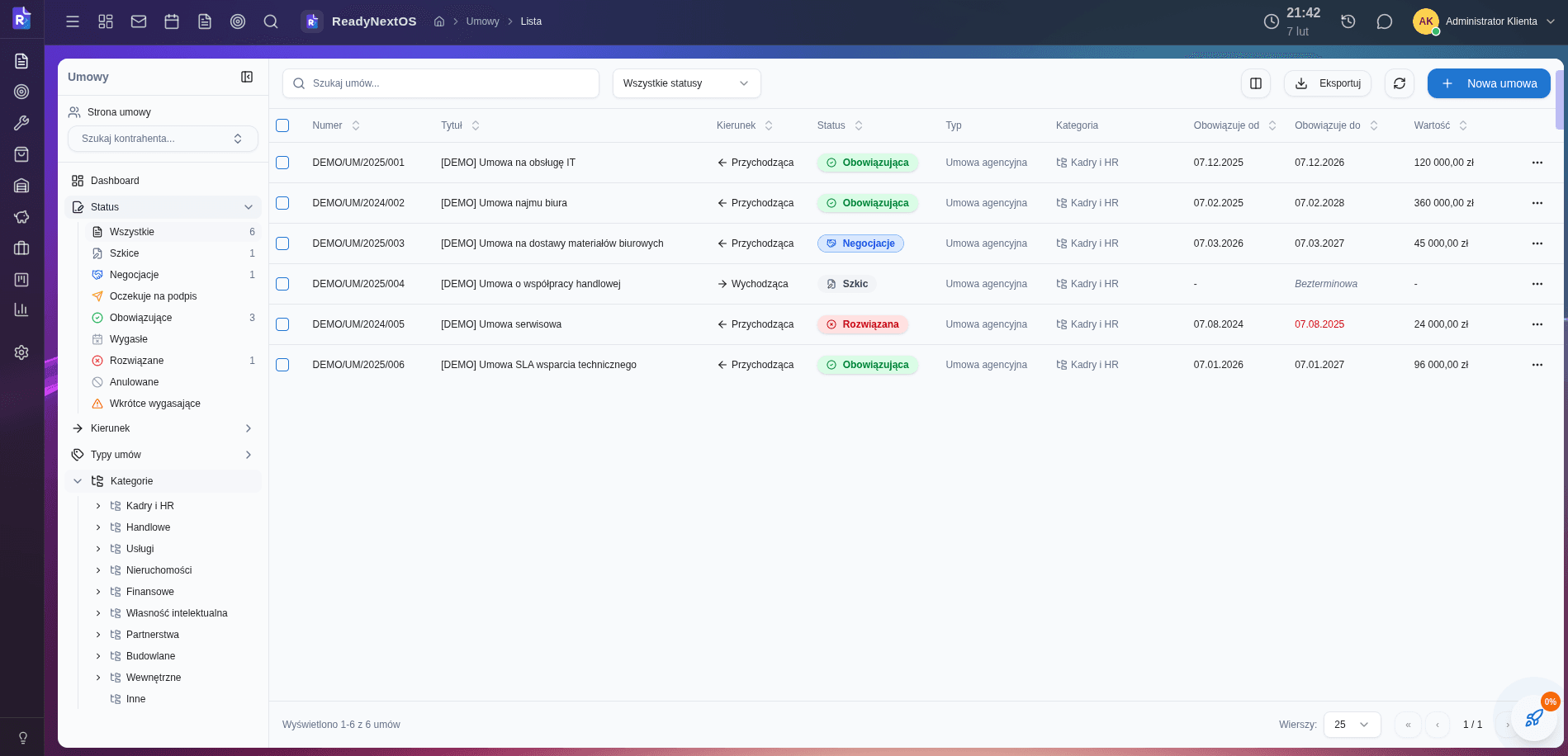Select Obowiązujące status filter
The width and height of the screenshot is (1568, 756).
coord(141,318)
